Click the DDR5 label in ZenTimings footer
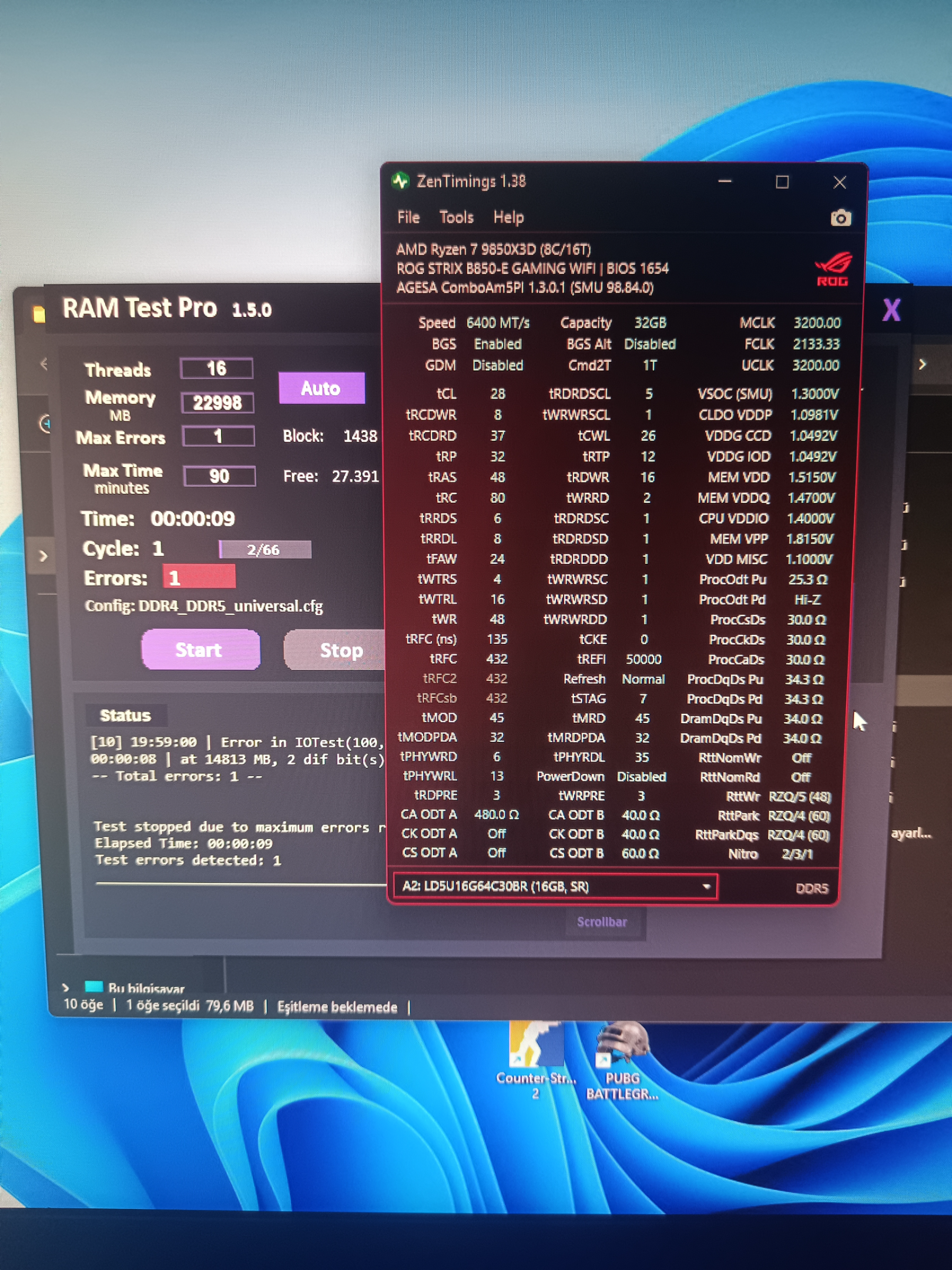This screenshot has height=1270, width=952. click(812, 888)
